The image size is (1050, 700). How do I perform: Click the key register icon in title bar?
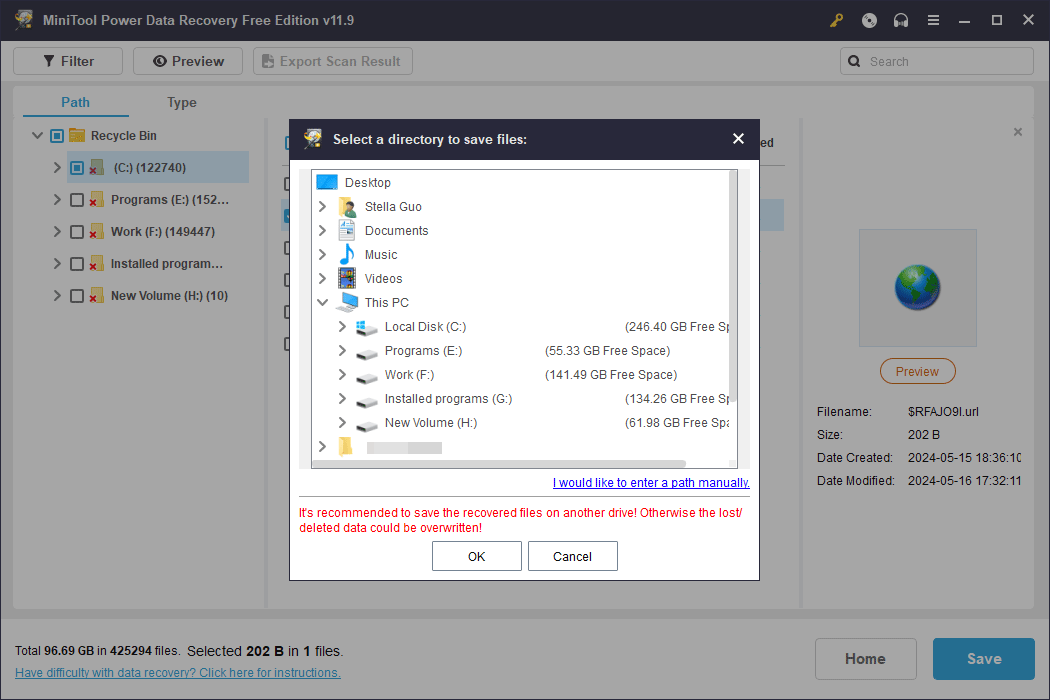coord(836,20)
